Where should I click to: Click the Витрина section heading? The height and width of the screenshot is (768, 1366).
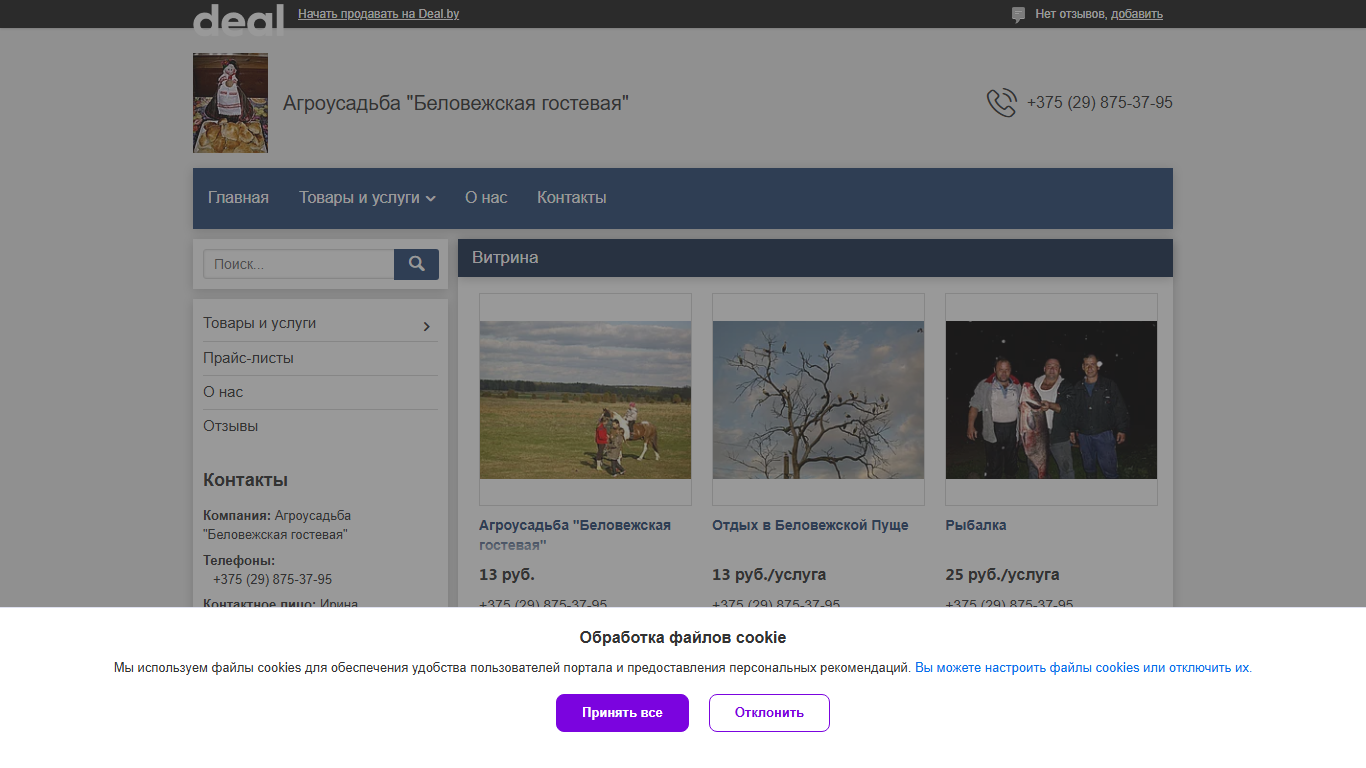505,258
